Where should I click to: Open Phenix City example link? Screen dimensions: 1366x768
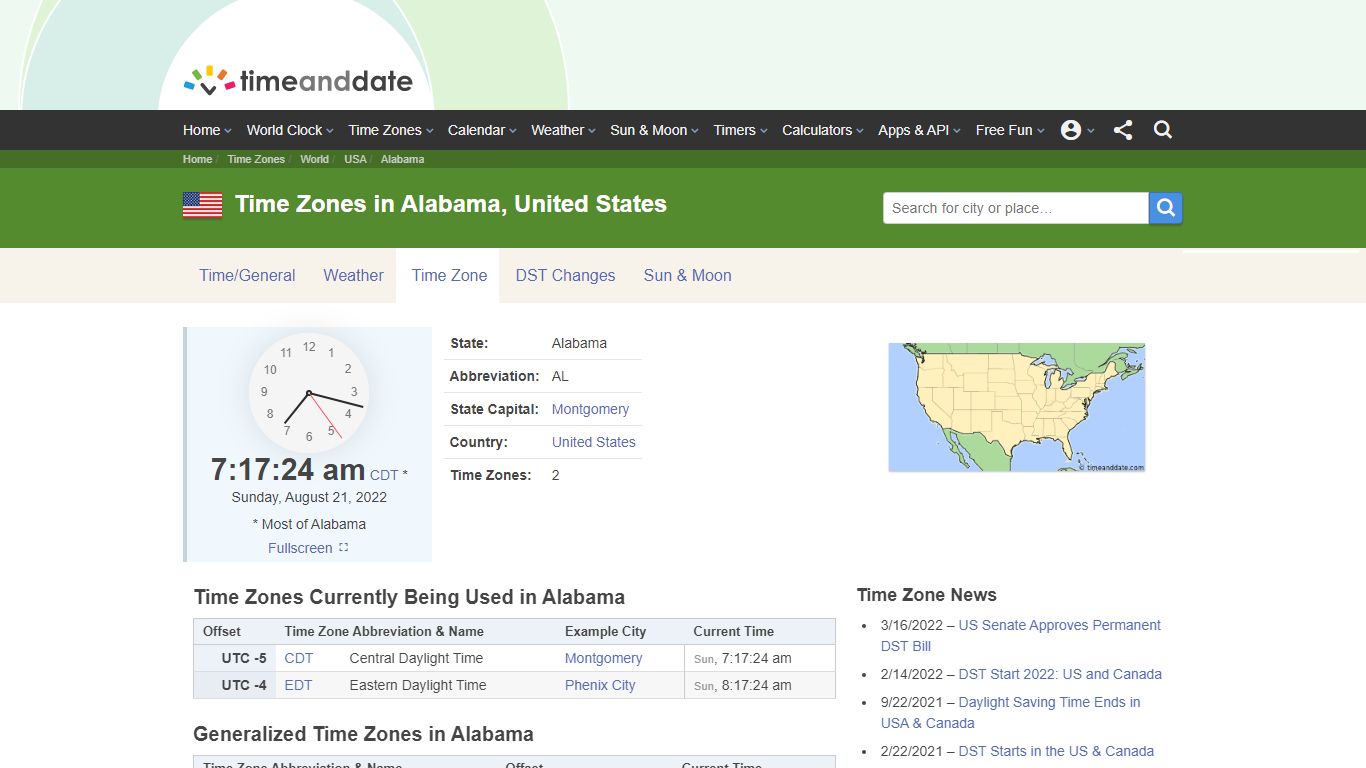click(600, 685)
